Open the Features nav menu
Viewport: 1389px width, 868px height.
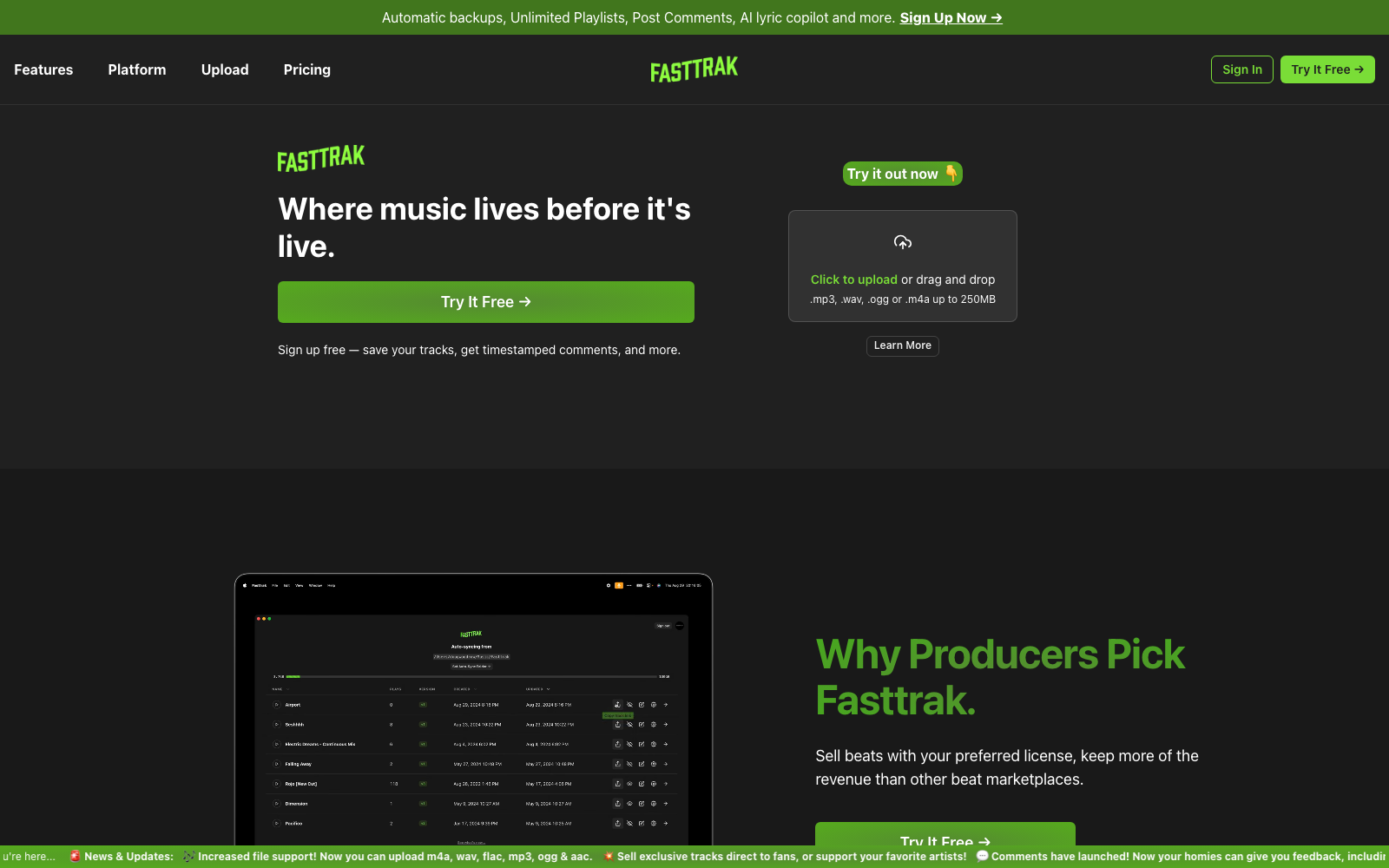pos(43,69)
